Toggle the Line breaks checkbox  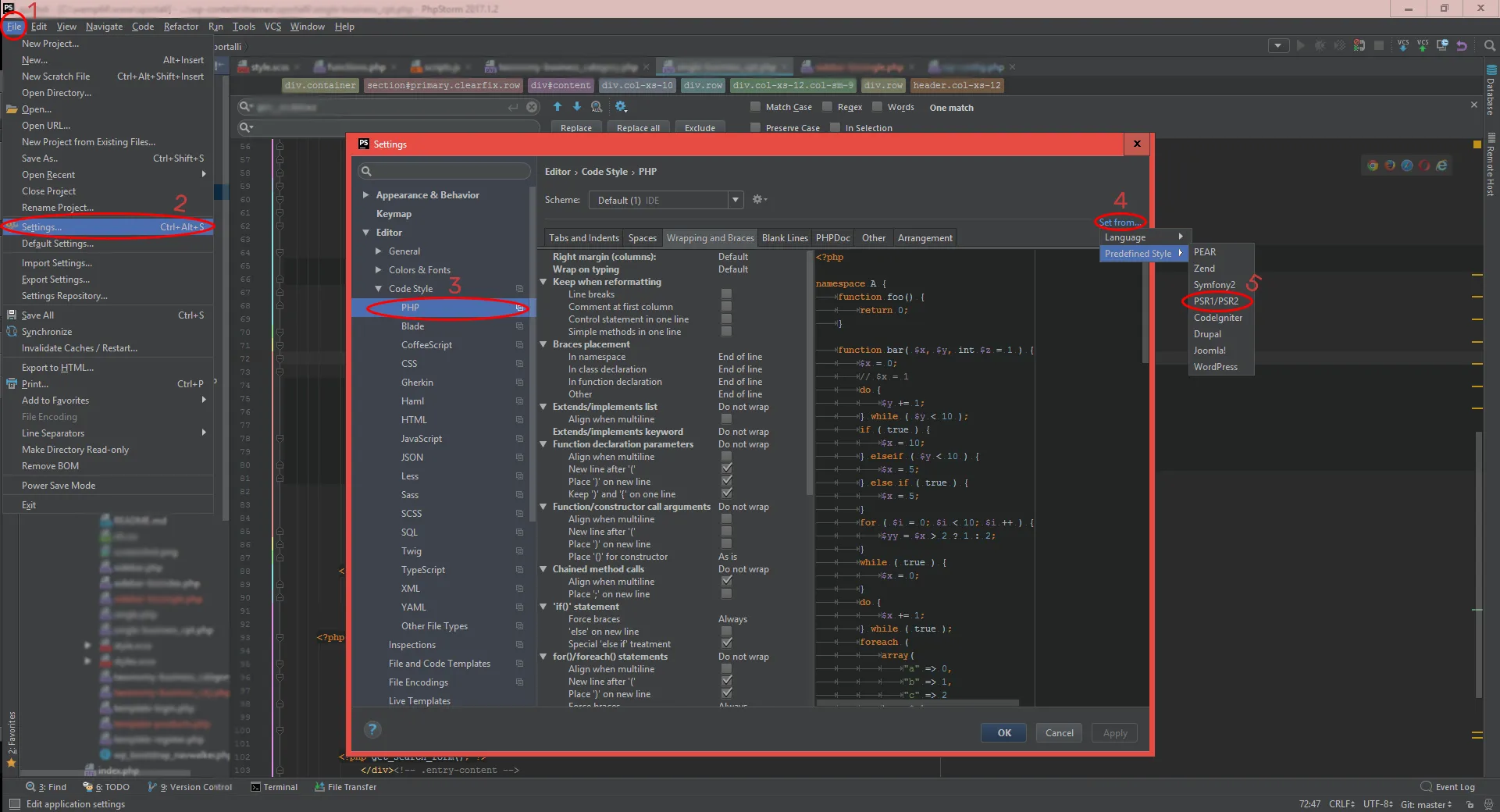[x=727, y=294]
